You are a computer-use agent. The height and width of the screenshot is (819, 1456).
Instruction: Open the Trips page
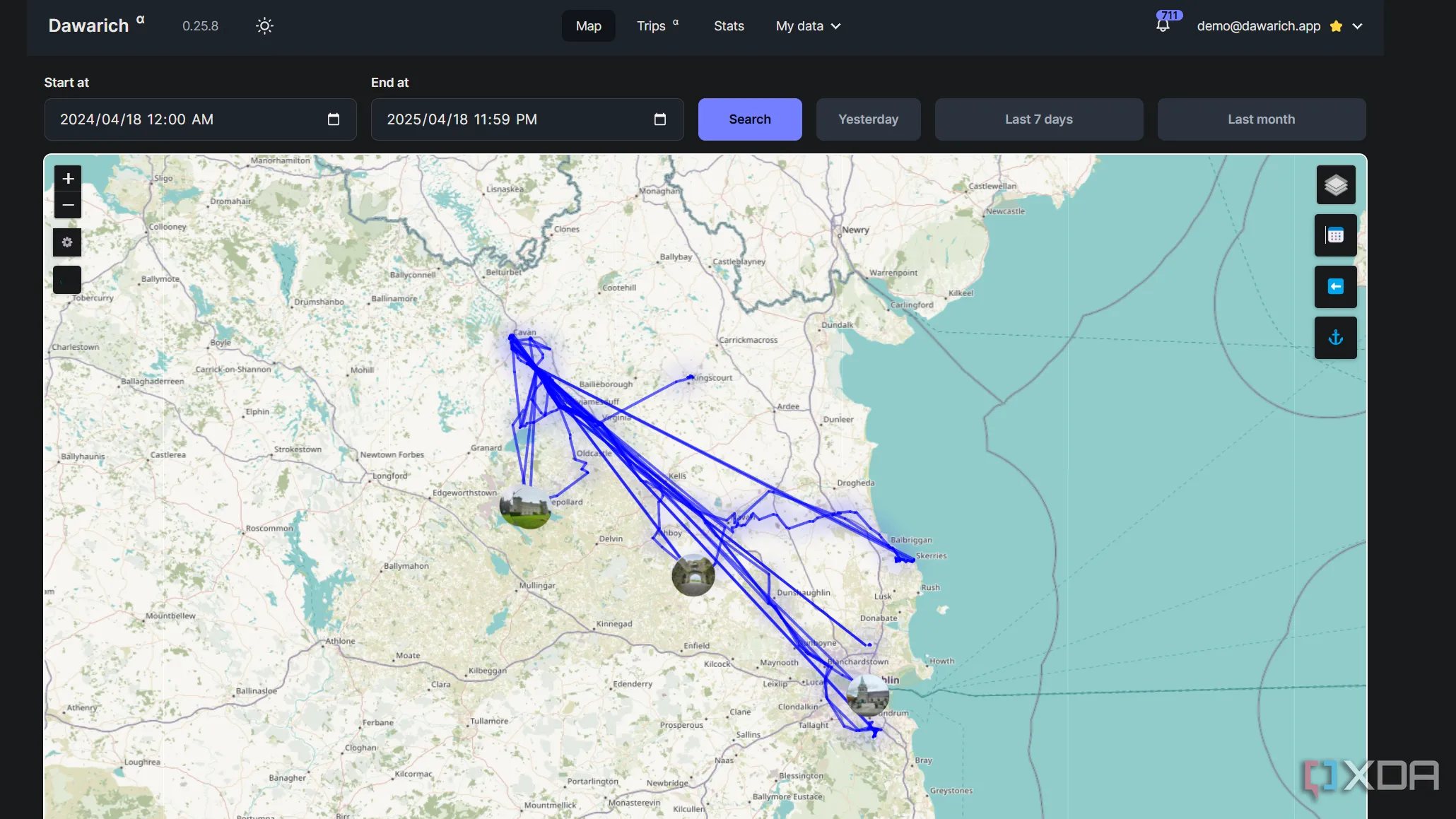click(x=657, y=26)
